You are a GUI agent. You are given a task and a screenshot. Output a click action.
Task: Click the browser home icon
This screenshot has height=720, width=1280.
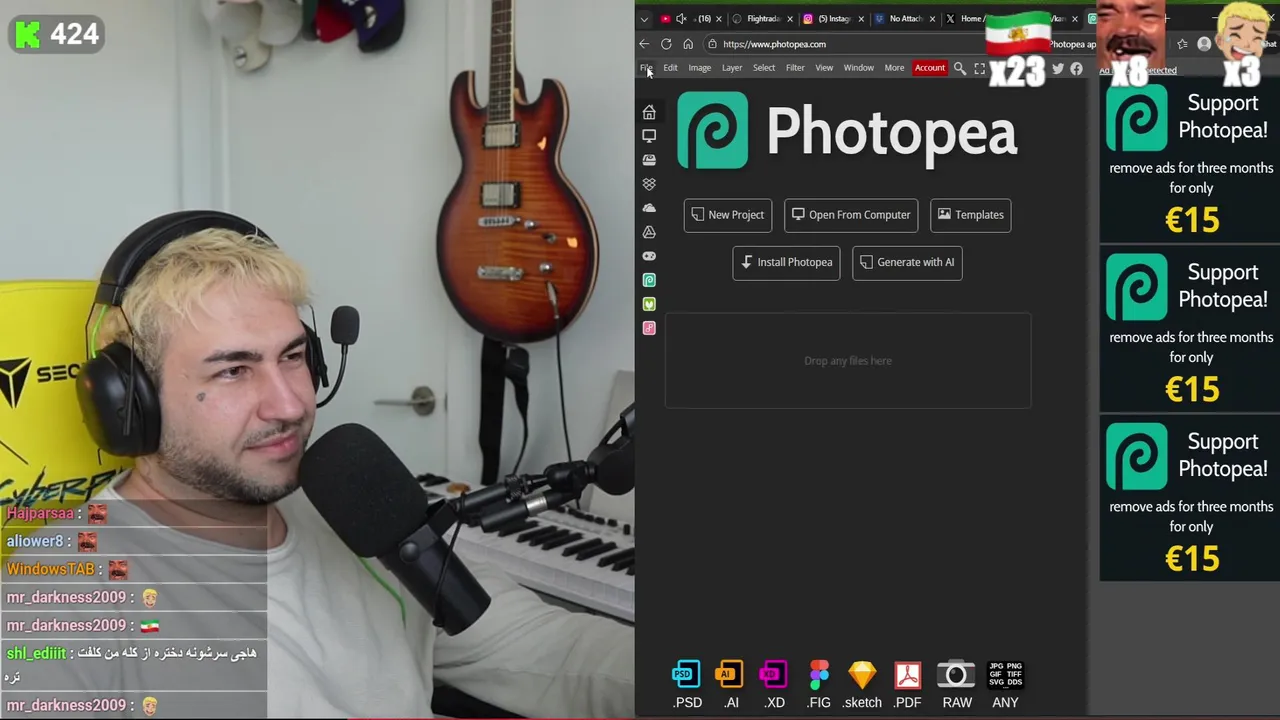click(688, 44)
